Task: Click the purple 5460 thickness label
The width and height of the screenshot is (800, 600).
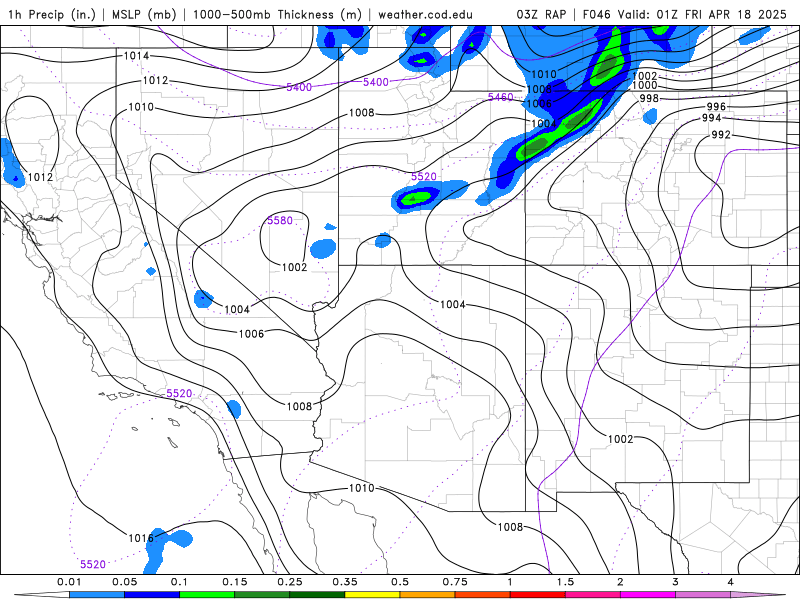Action: (x=501, y=97)
